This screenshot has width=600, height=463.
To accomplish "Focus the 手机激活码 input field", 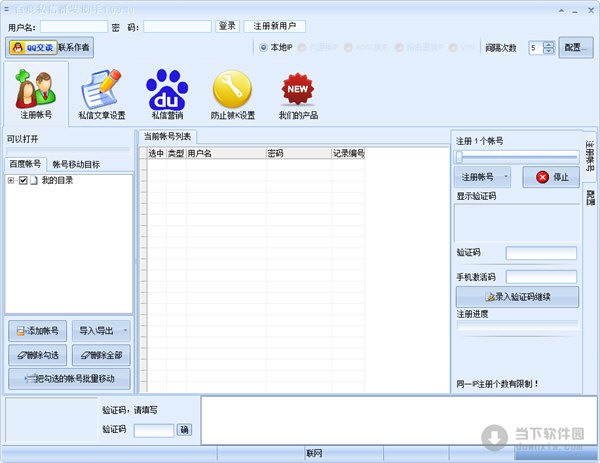I will pyautogui.click(x=541, y=277).
